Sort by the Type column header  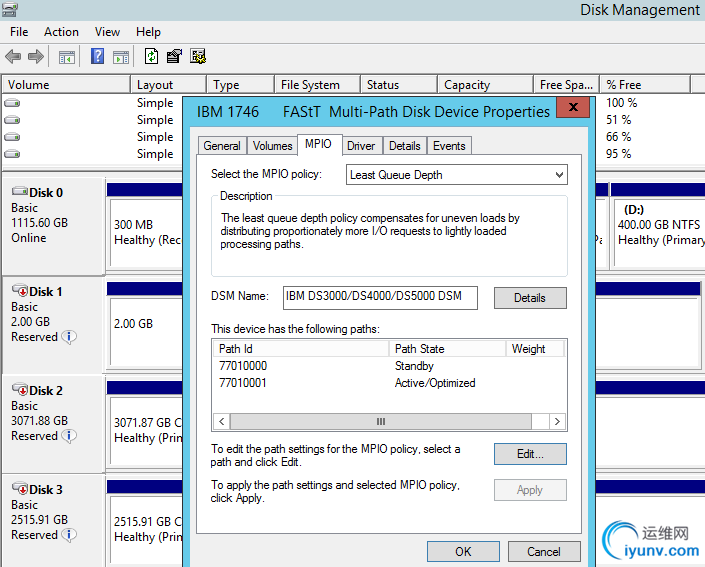coord(241,85)
